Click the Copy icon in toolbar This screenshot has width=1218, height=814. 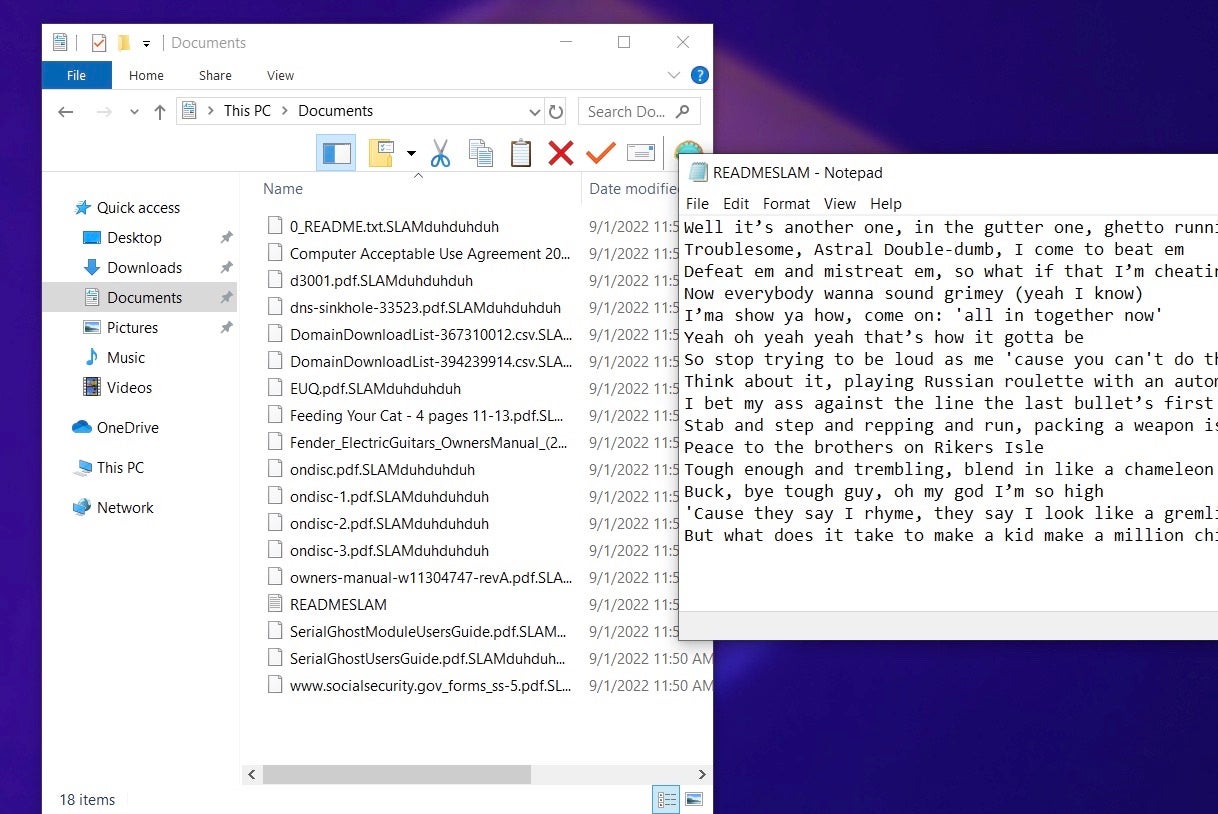click(481, 153)
